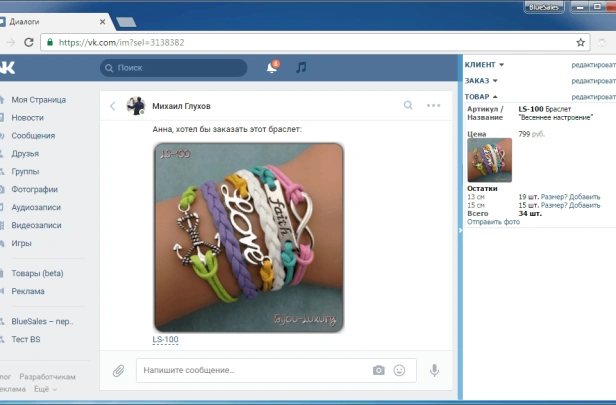The height and width of the screenshot is (405, 616).
Task: Open the dialog actions three-dots menu
Action: 433,105
